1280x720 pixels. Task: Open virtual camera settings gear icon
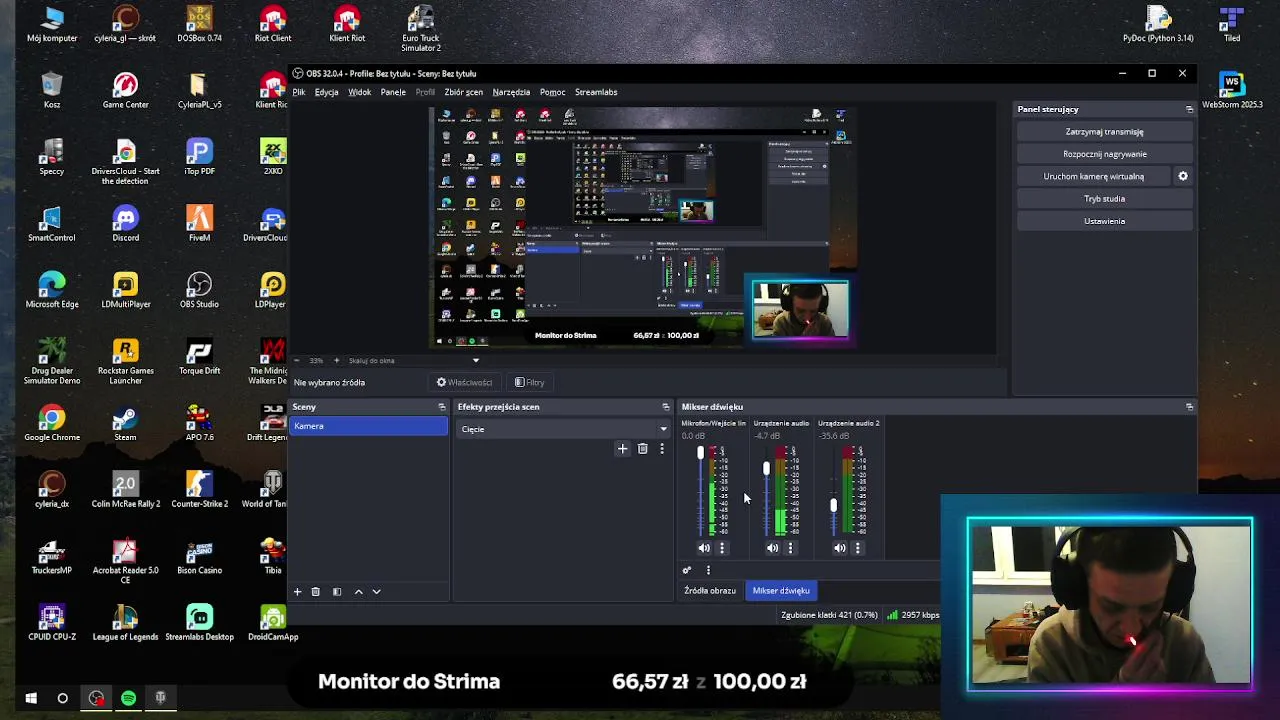[x=1183, y=176]
